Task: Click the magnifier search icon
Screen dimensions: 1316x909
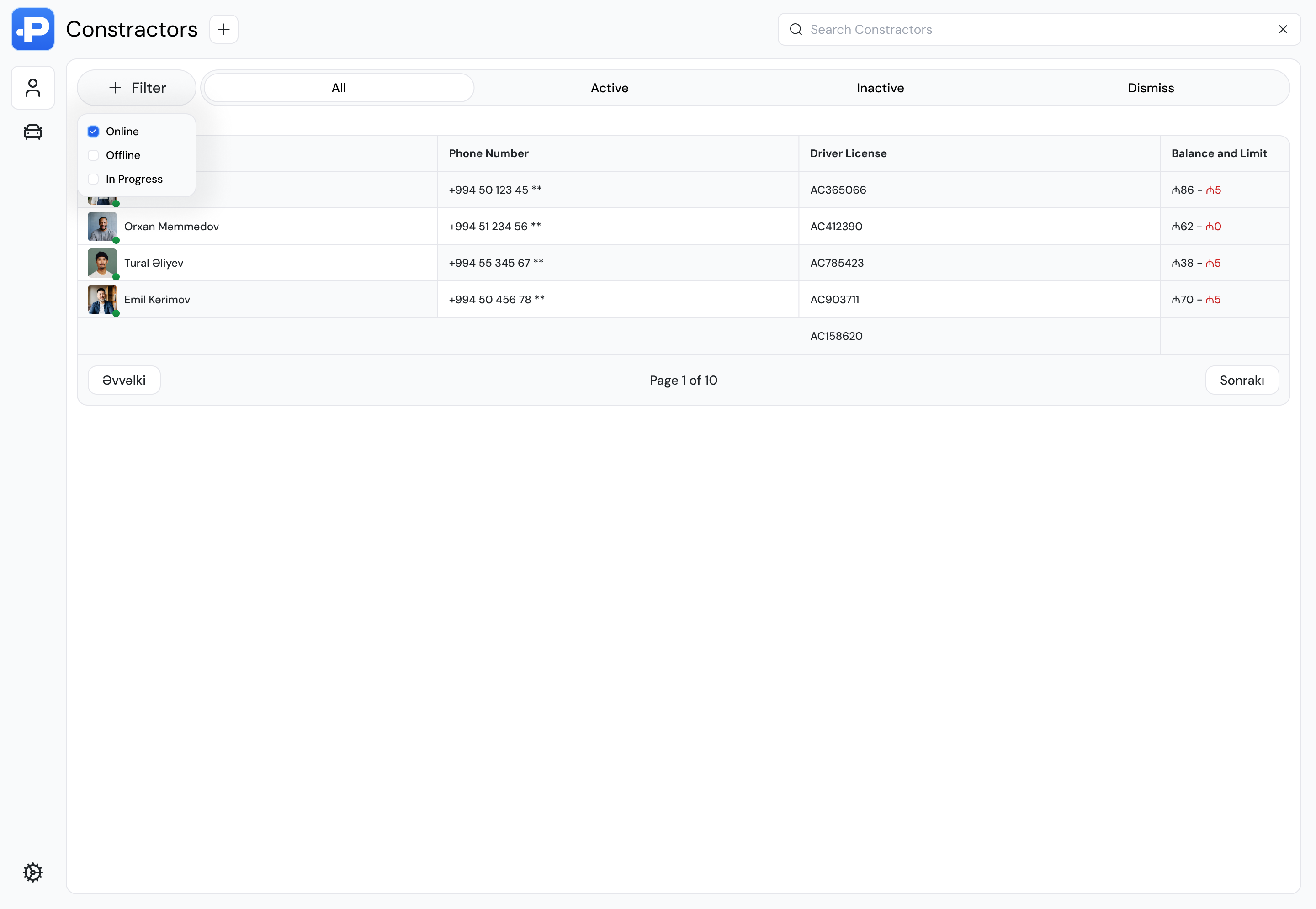Action: 795,29
